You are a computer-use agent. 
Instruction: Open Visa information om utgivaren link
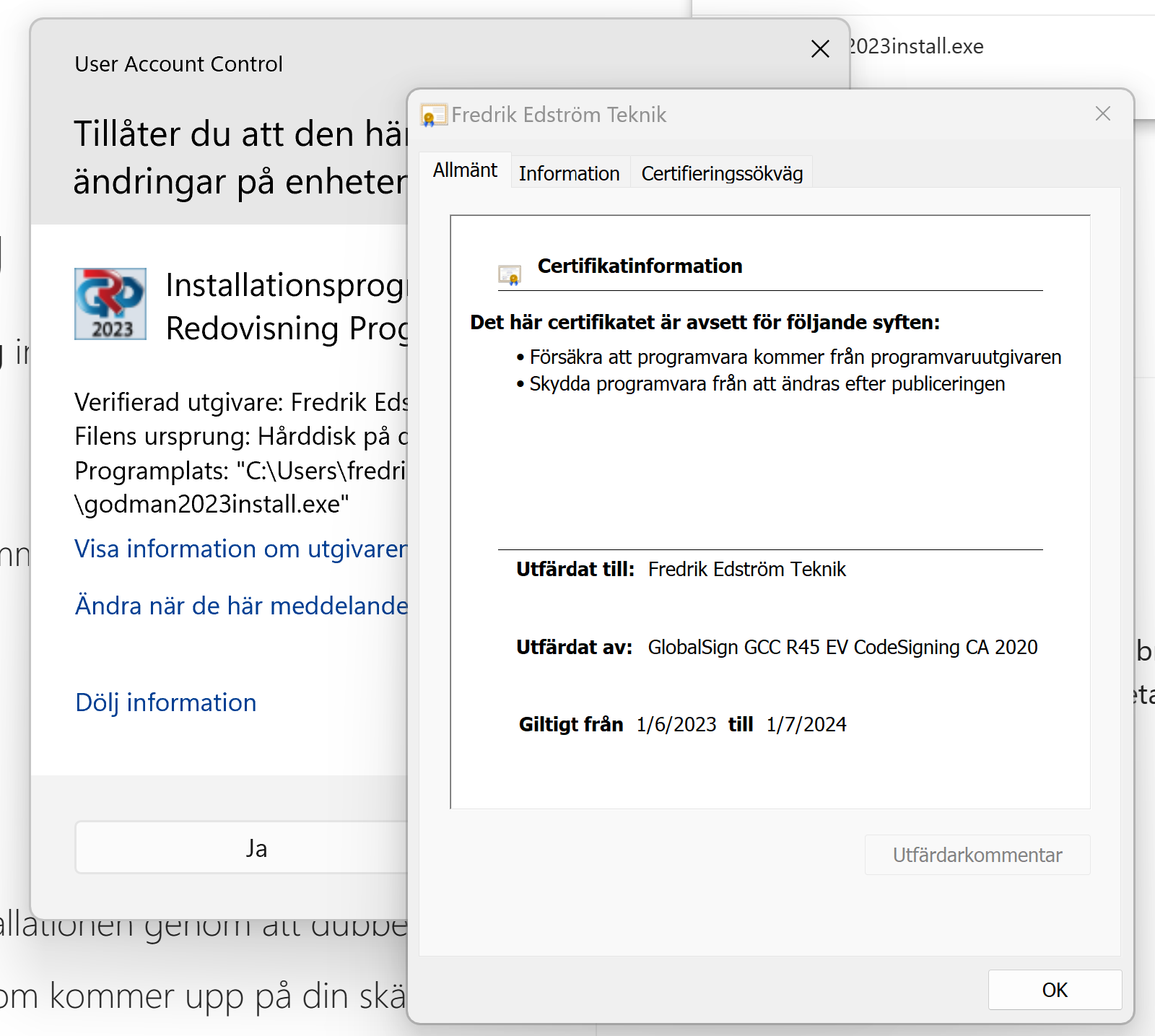pos(241,549)
